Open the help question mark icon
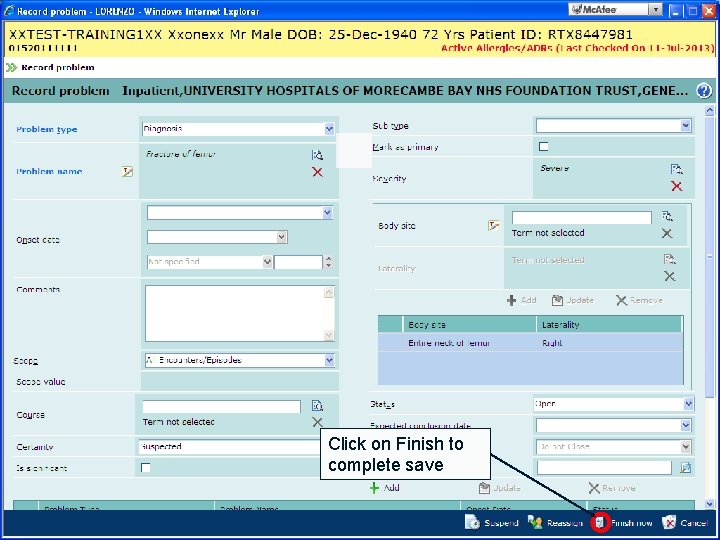The image size is (720, 540). click(x=704, y=90)
